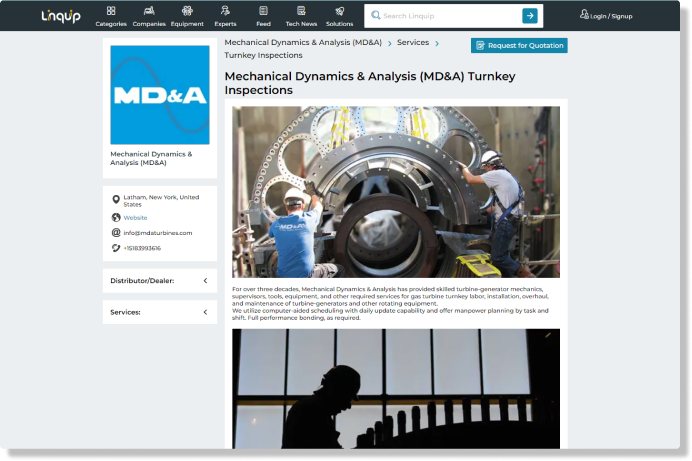Open the Categories grid icon

[x=111, y=11]
